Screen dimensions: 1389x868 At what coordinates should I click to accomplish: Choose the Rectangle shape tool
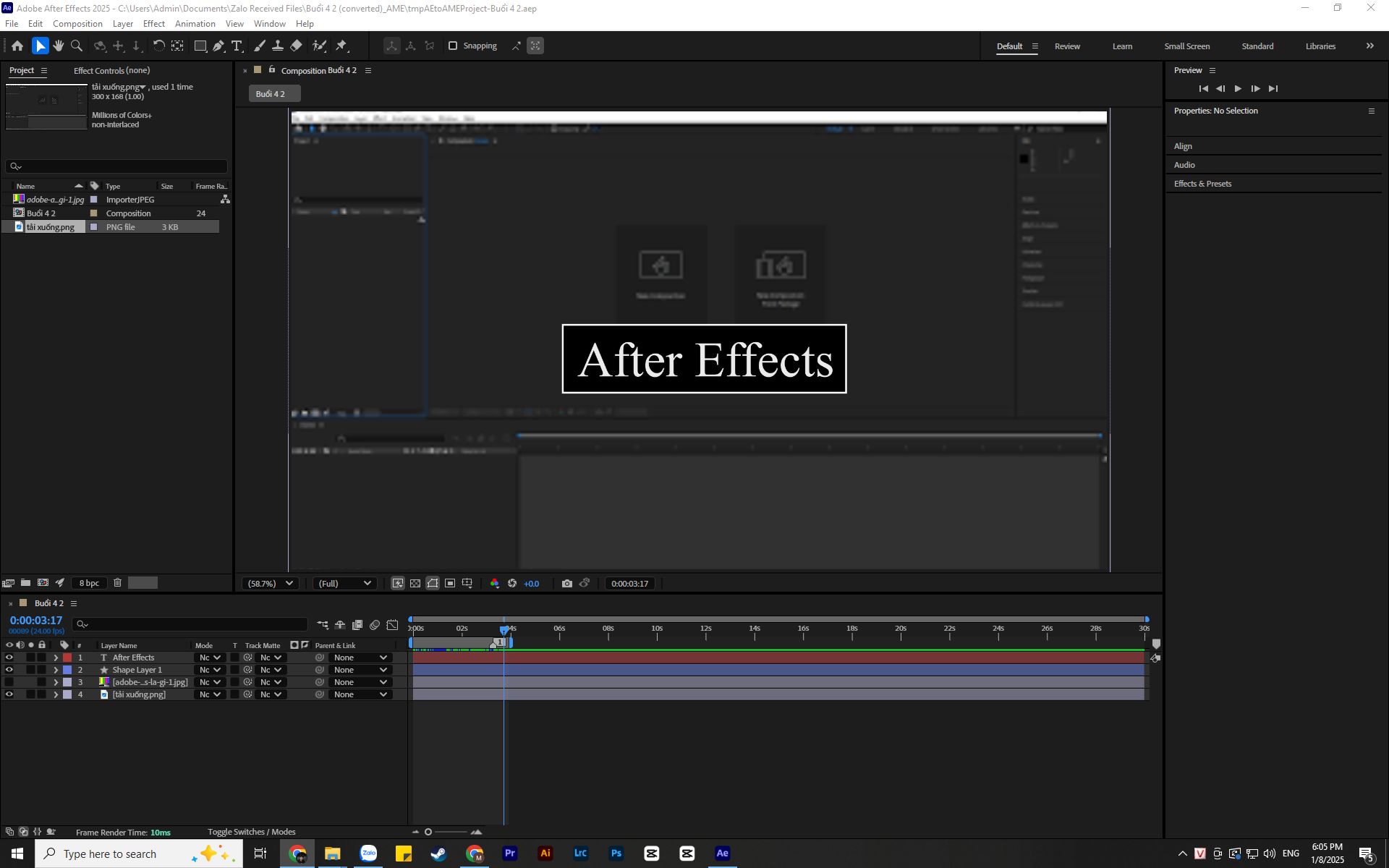pyautogui.click(x=200, y=46)
